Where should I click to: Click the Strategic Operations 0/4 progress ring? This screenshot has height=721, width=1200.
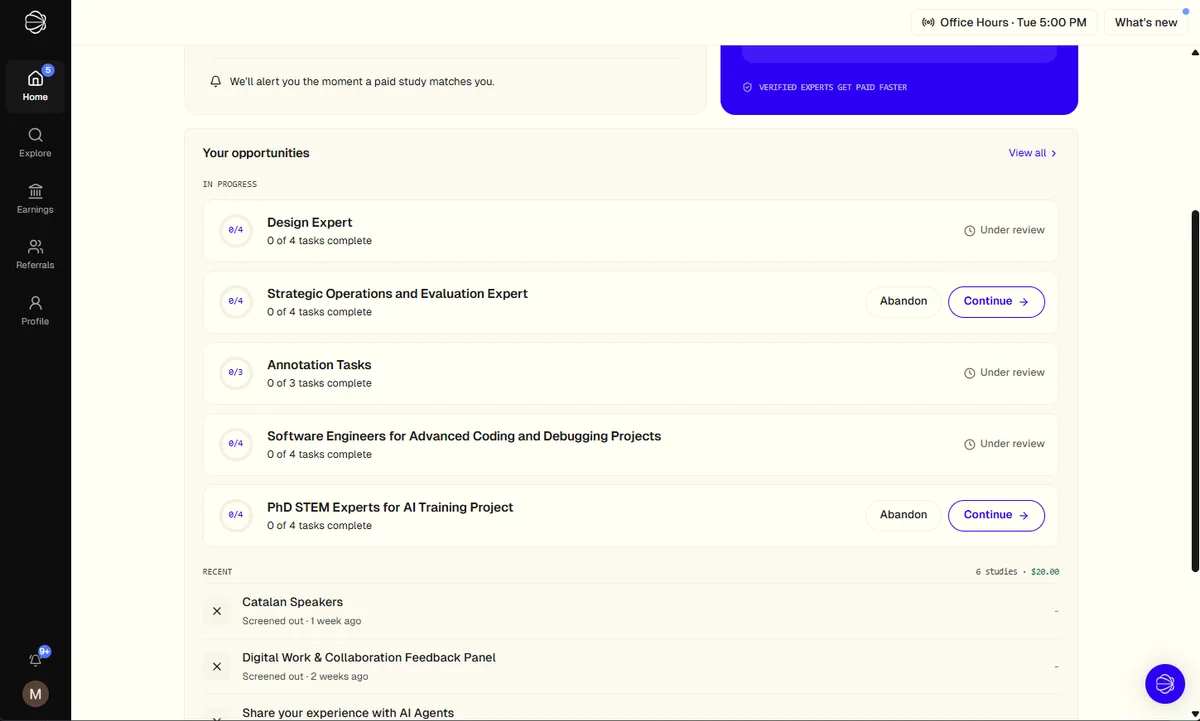click(x=236, y=301)
